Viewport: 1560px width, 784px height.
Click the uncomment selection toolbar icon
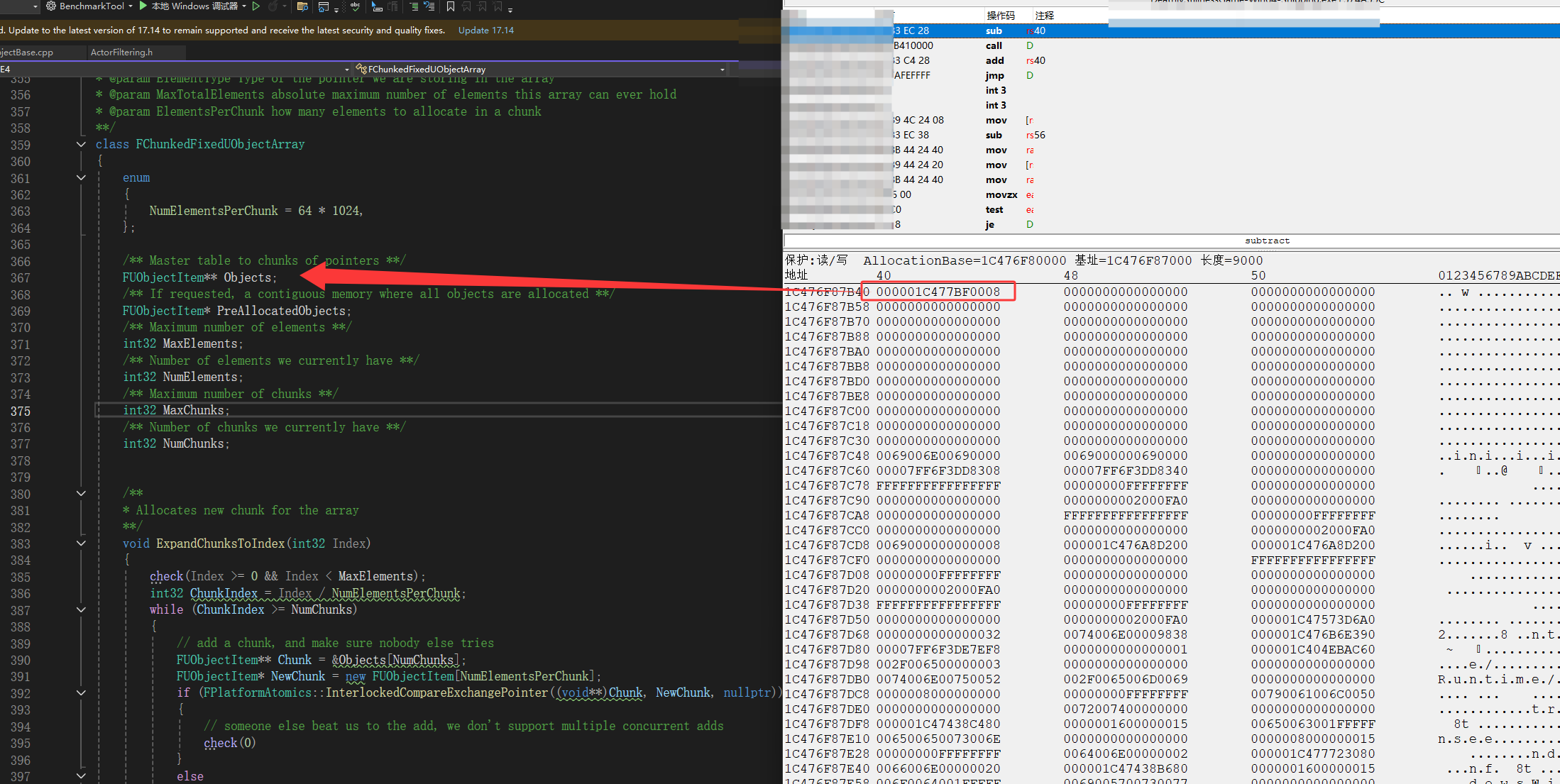[x=429, y=6]
